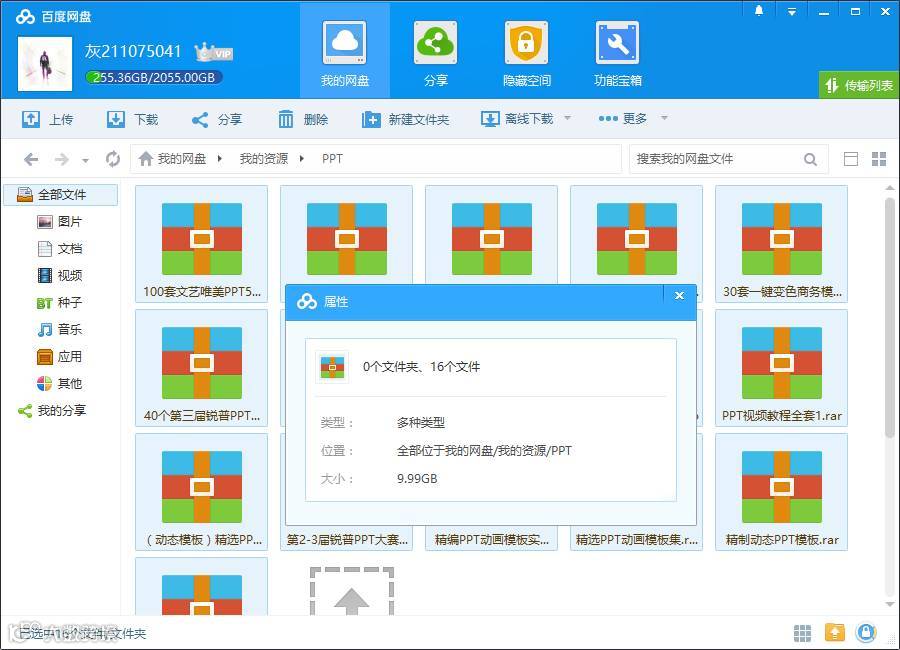Select the （动态模板）精选PP archive
Screen dimensions: 900x650
click(201, 492)
